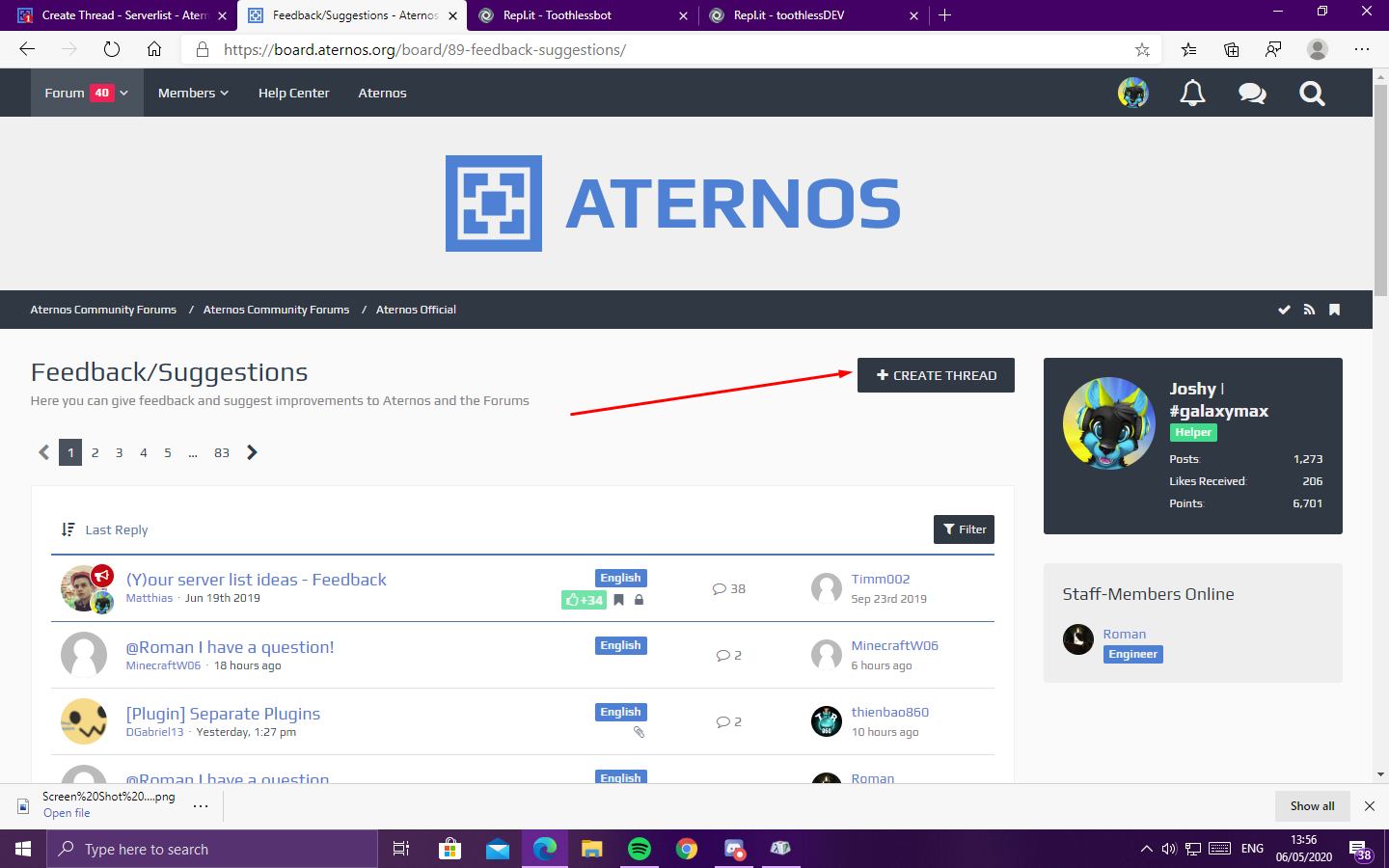Image resolution: width=1389 pixels, height=868 pixels.
Task: Open File Explorer from the taskbar
Action: (591, 849)
